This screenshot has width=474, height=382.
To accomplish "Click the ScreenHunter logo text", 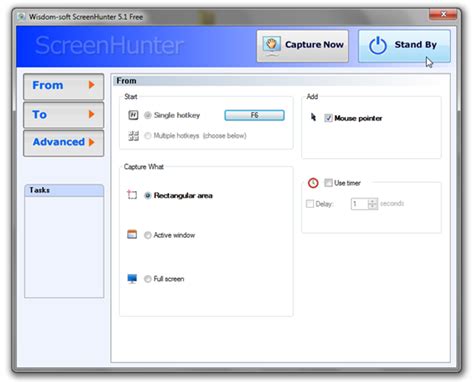I will point(109,46).
